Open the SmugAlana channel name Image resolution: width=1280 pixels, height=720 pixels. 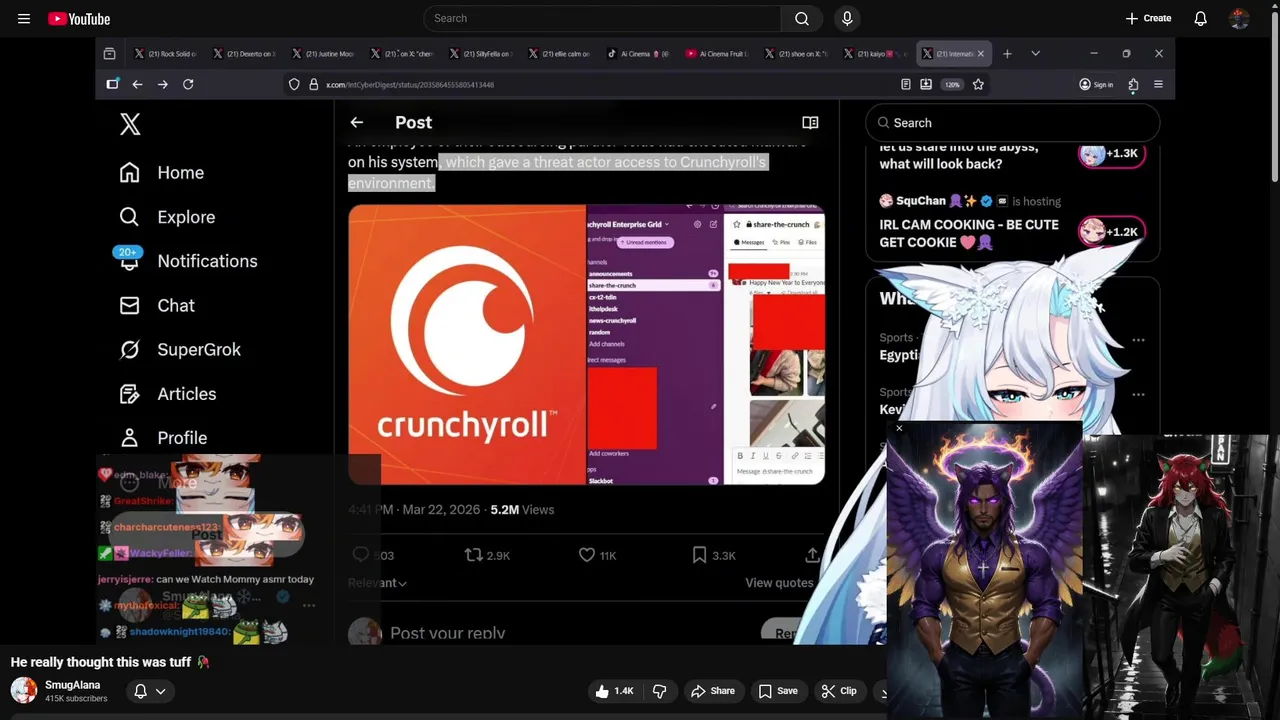click(x=72, y=685)
